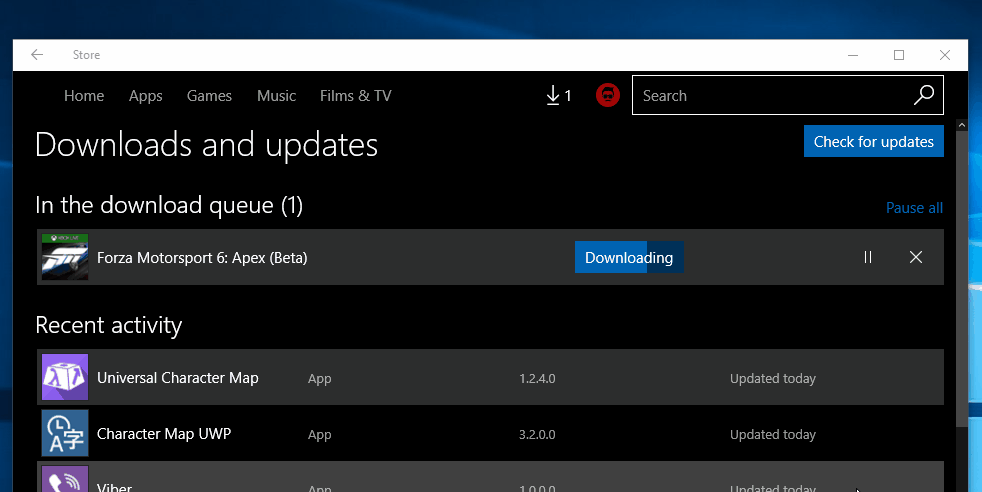Open Forza Motorsport 6 thumbnail
The height and width of the screenshot is (492, 982).
pyautogui.click(x=65, y=257)
